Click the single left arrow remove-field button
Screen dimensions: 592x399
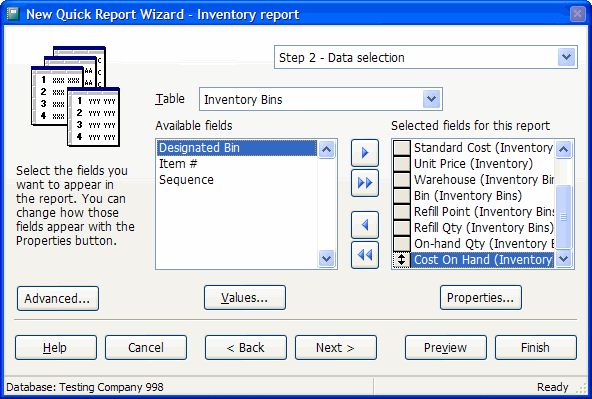coord(365,225)
